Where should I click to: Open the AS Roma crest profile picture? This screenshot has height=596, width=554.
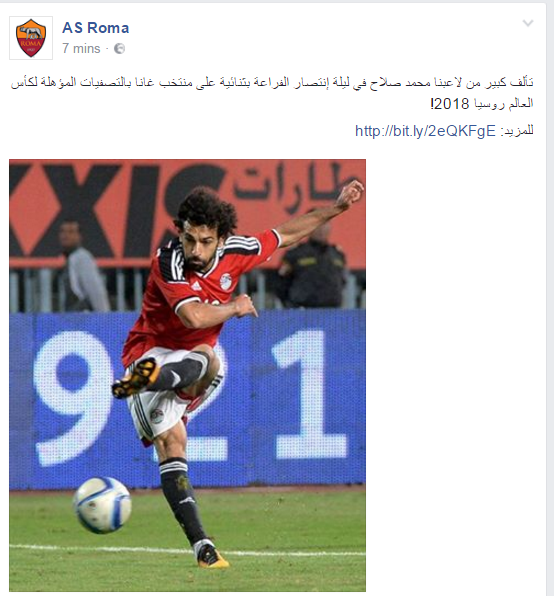tap(31, 38)
